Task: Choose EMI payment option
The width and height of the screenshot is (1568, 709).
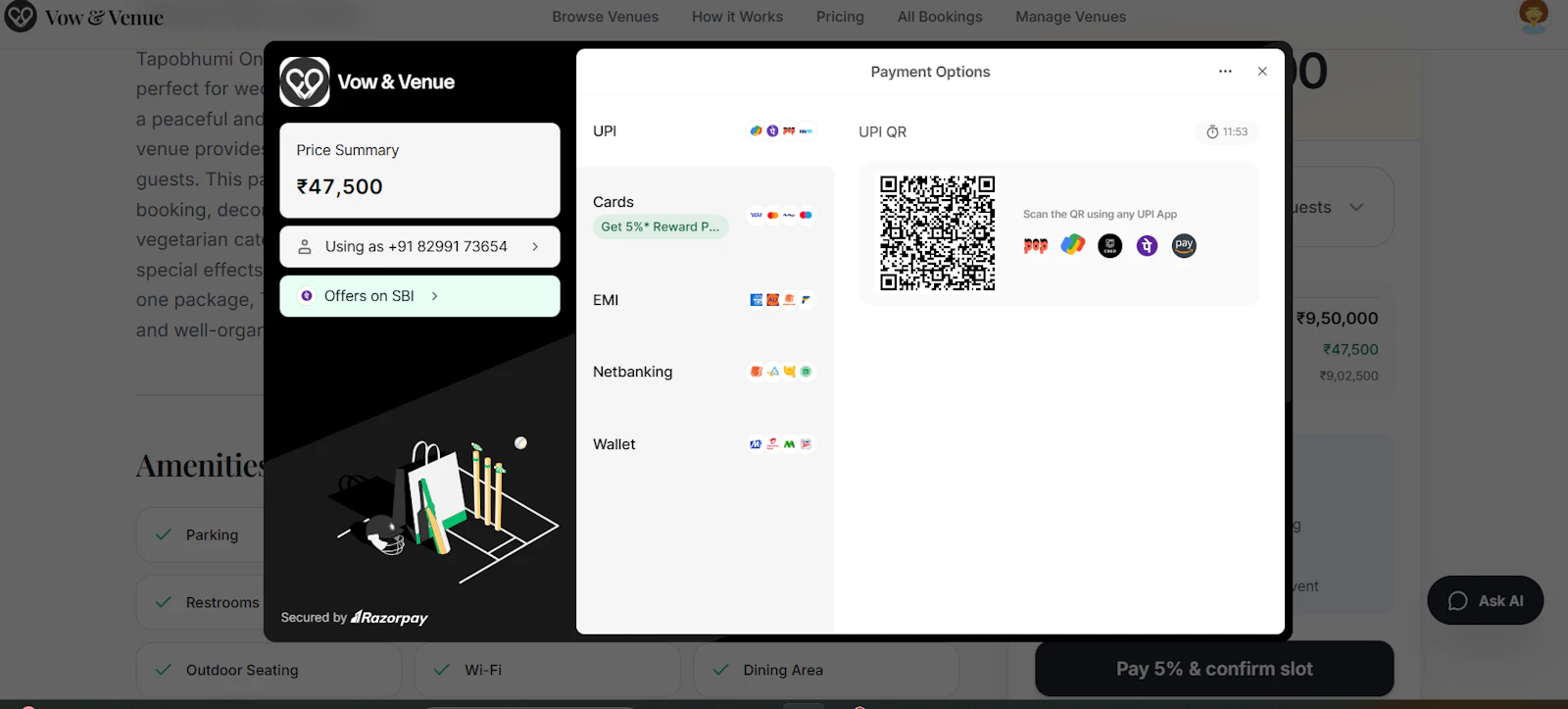Action: [705, 300]
